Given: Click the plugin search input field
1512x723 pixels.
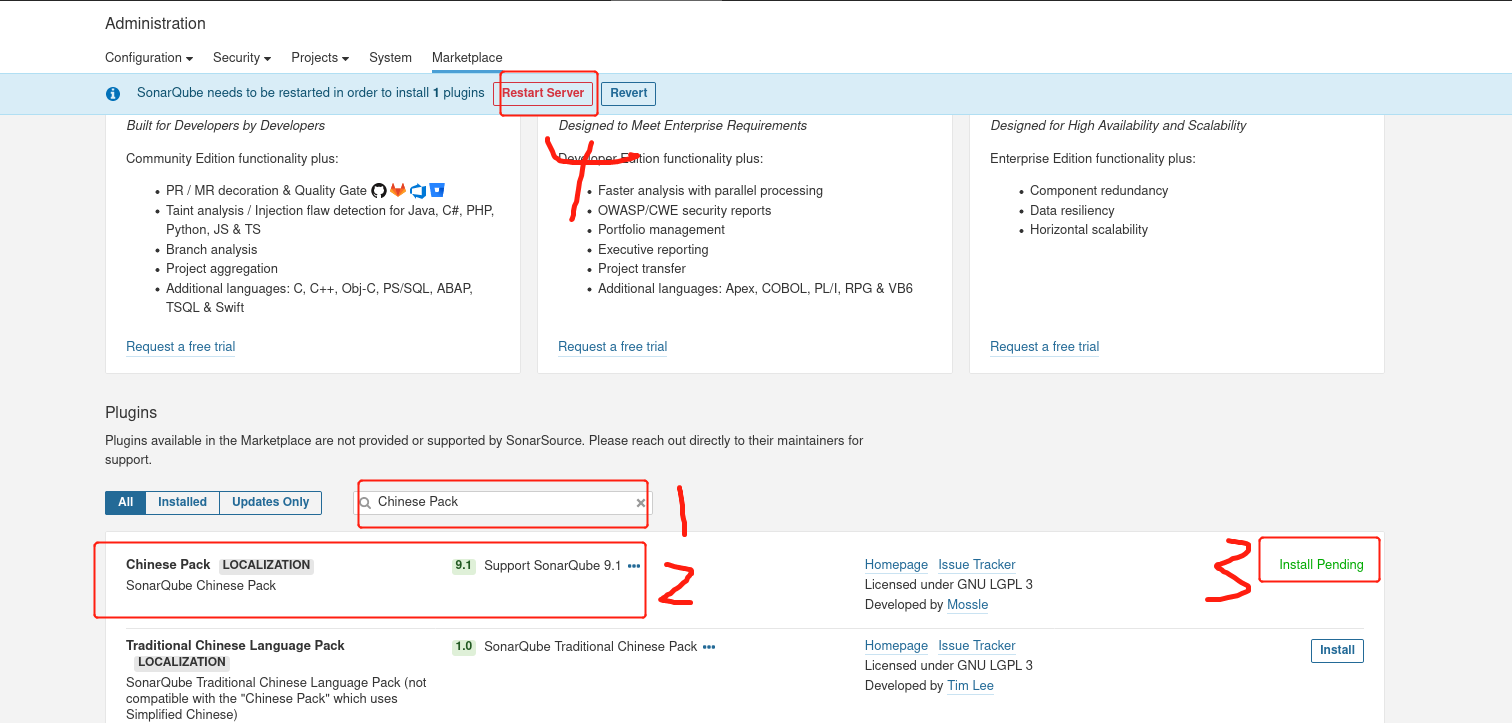Looking at the screenshot, I should (505, 502).
